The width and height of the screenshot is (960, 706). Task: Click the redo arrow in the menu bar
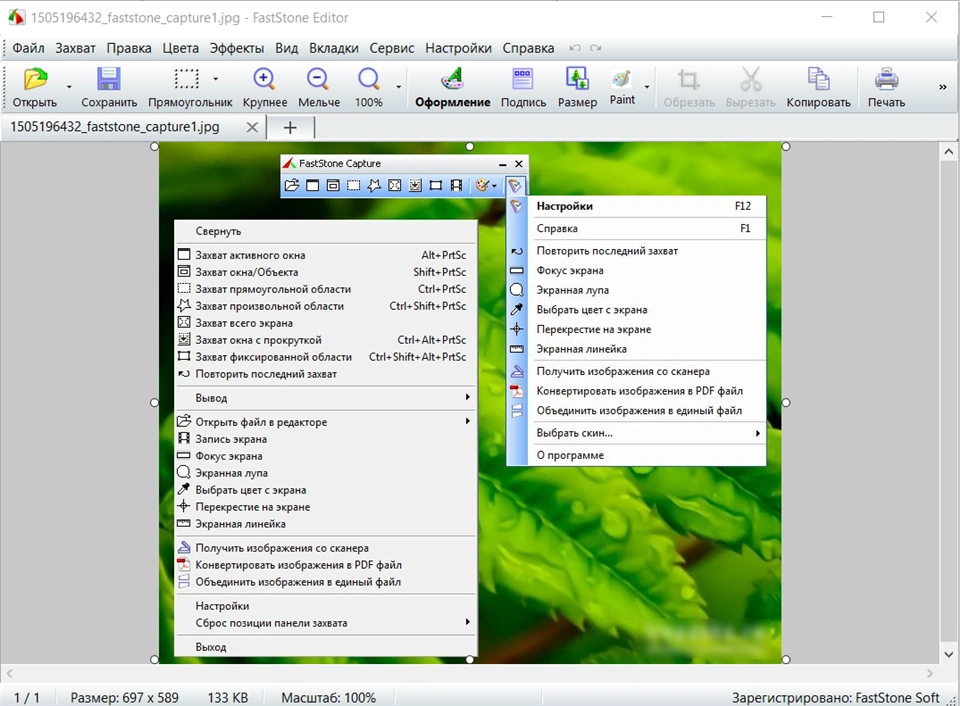(595, 48)
